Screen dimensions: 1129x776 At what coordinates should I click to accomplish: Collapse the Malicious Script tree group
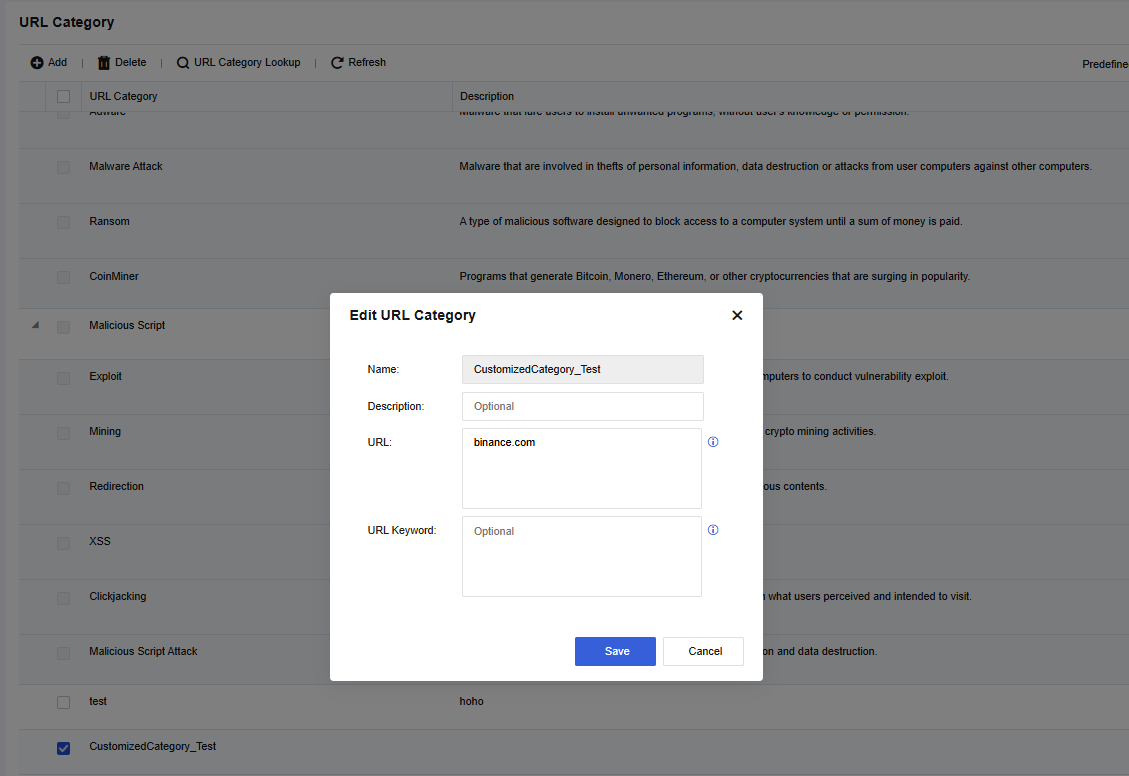(36, 326)
